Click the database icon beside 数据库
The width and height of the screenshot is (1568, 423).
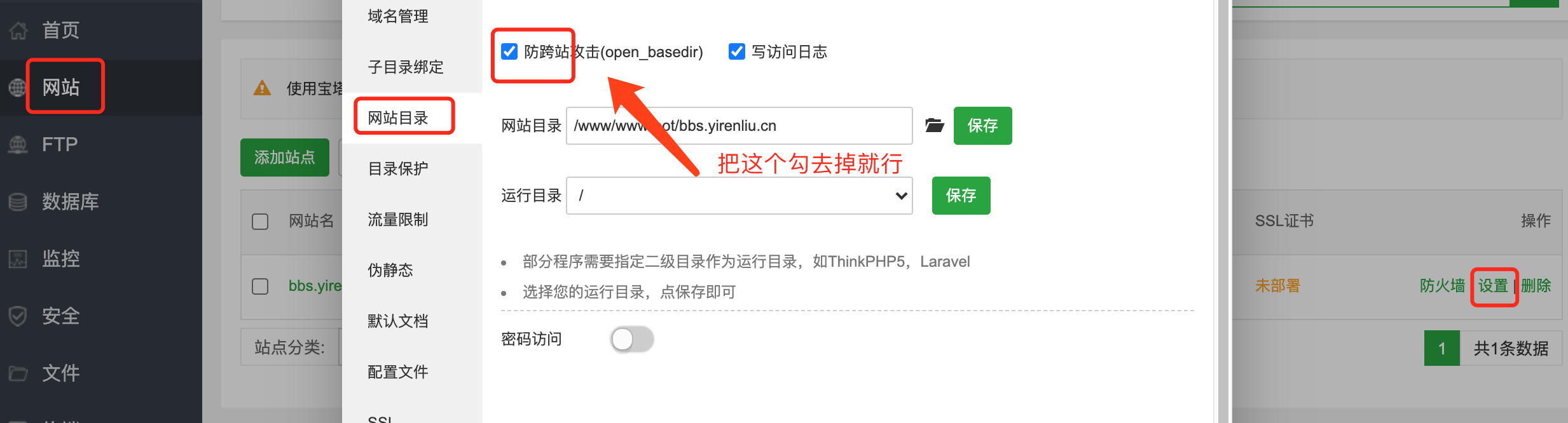pos(18,202)
